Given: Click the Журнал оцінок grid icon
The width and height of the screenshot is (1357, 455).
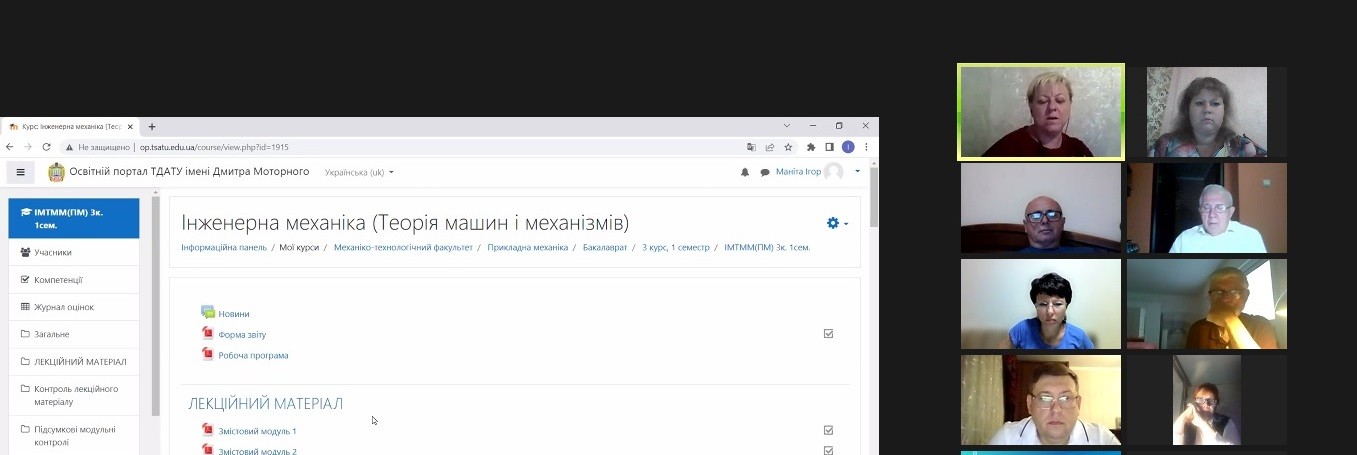Looking at the screenshot, I should click(x=25, y=307).
